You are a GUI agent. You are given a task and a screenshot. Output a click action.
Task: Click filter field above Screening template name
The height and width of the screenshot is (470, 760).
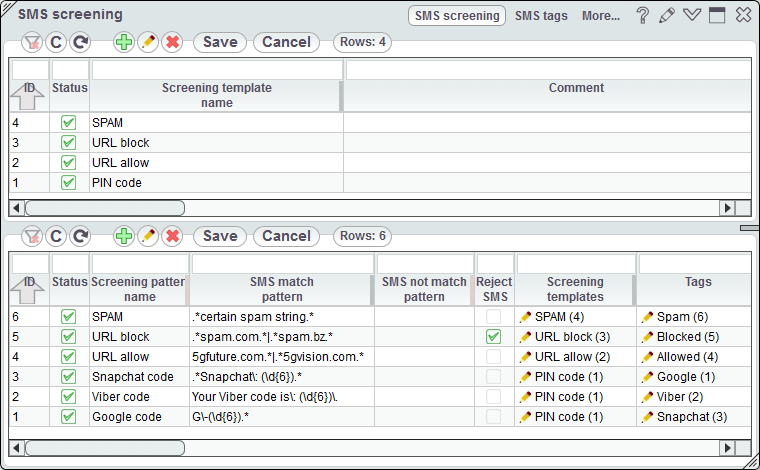(217, 70)
